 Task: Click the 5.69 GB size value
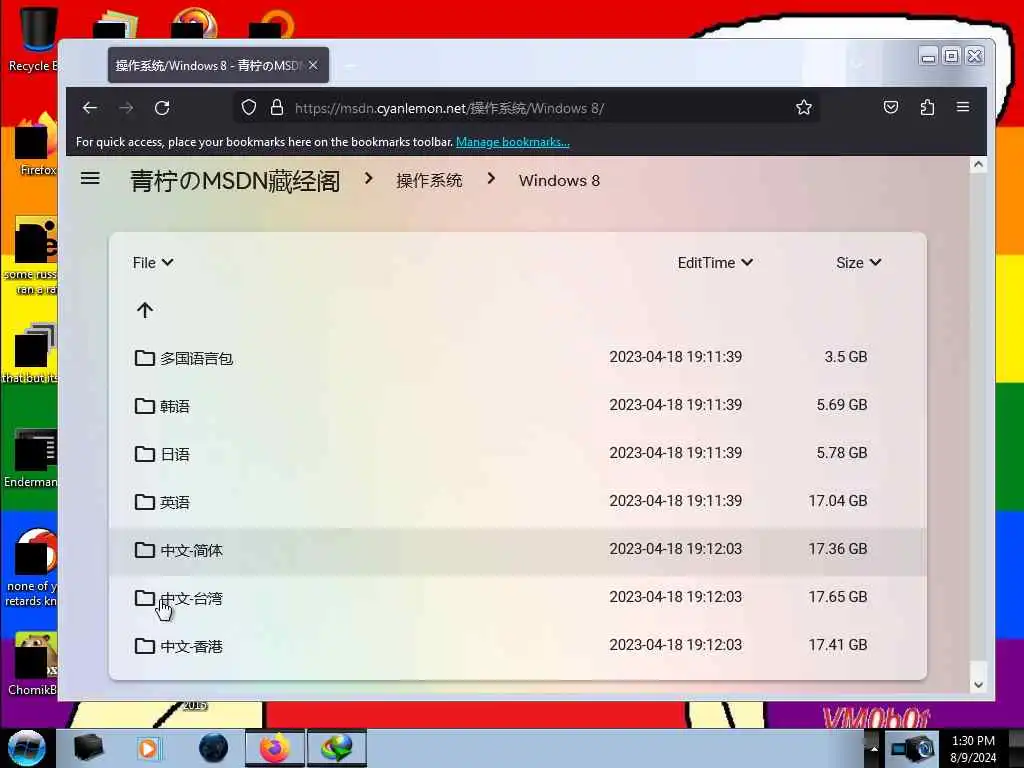tap(842, 405)
